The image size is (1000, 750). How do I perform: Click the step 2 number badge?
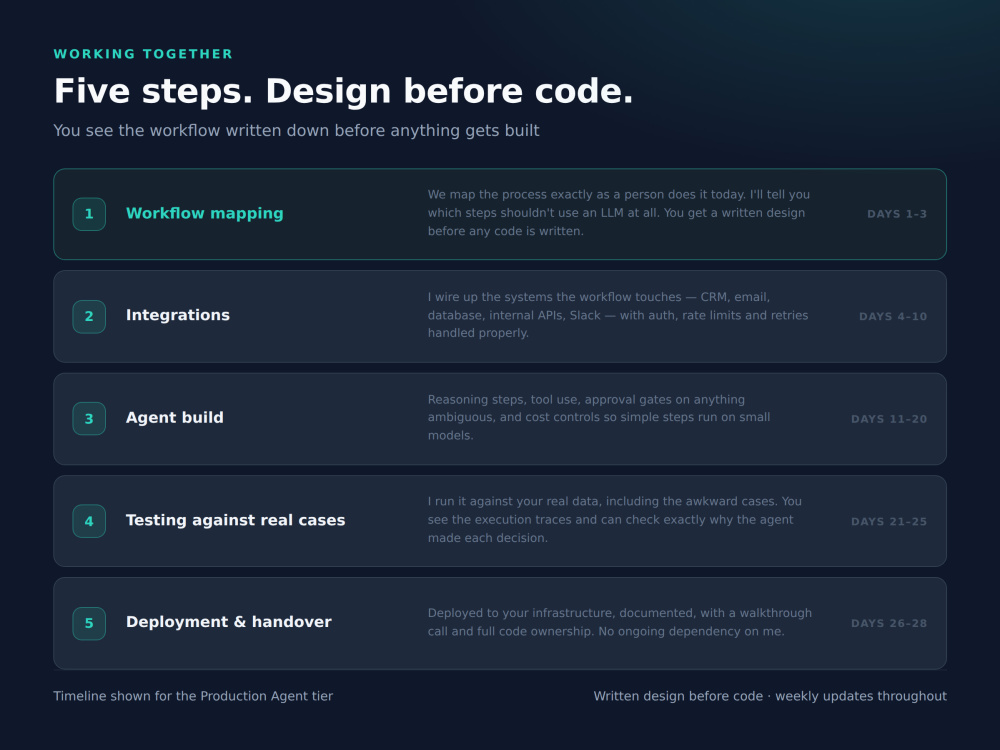coord(89,317)
